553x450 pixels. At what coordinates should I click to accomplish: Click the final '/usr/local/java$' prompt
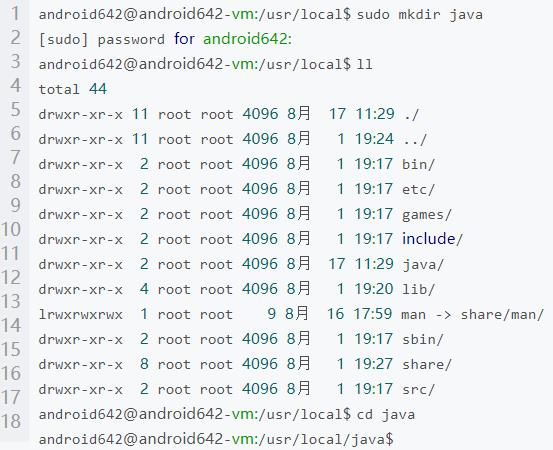(x=327, y=439)
